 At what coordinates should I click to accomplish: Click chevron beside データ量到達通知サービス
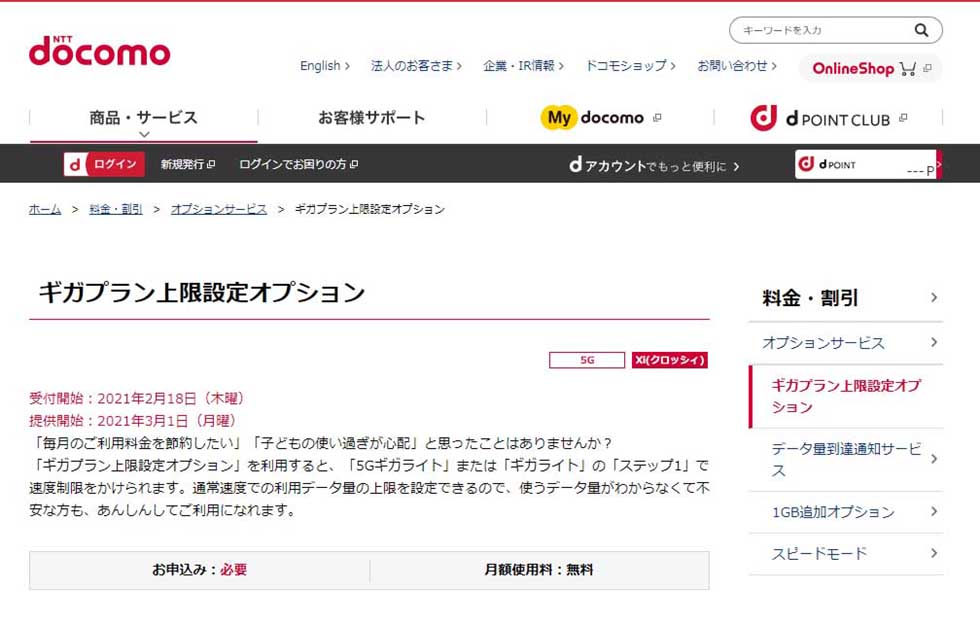934,459
